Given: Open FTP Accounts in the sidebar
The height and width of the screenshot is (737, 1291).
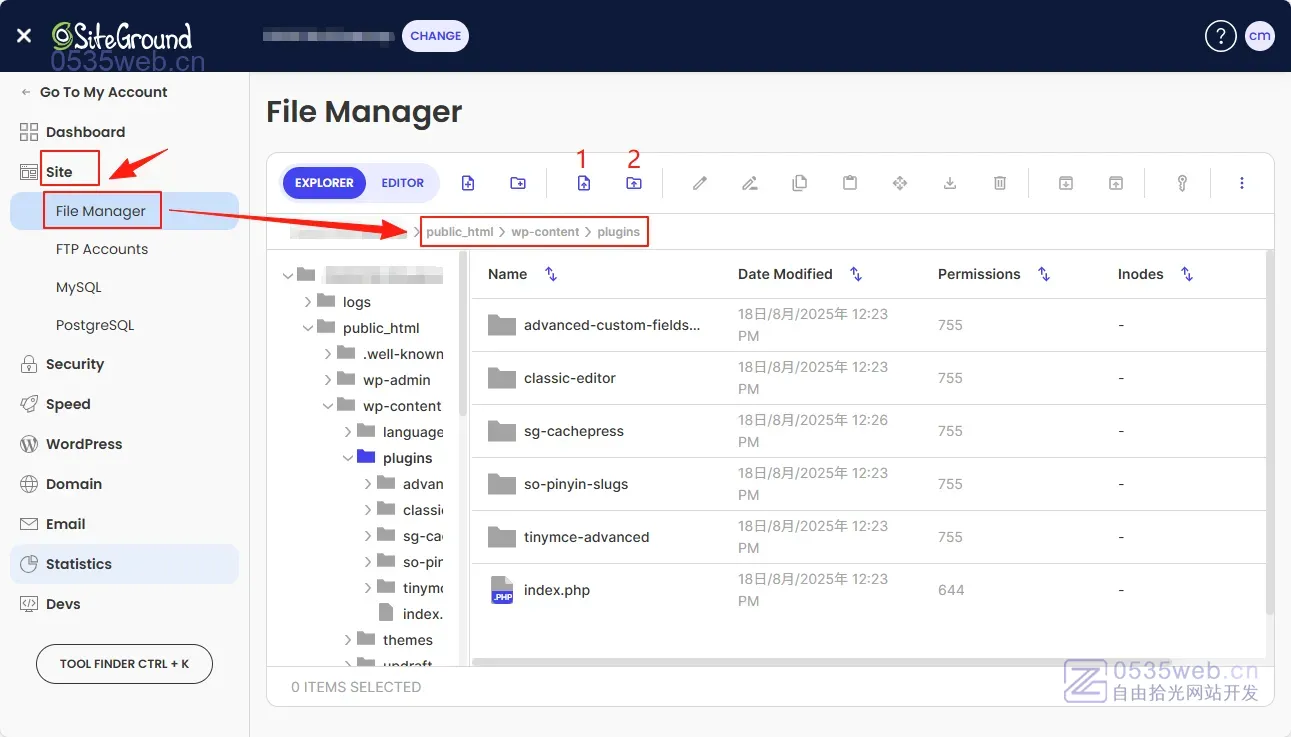Looking at the screenshot, I should 102,249.
